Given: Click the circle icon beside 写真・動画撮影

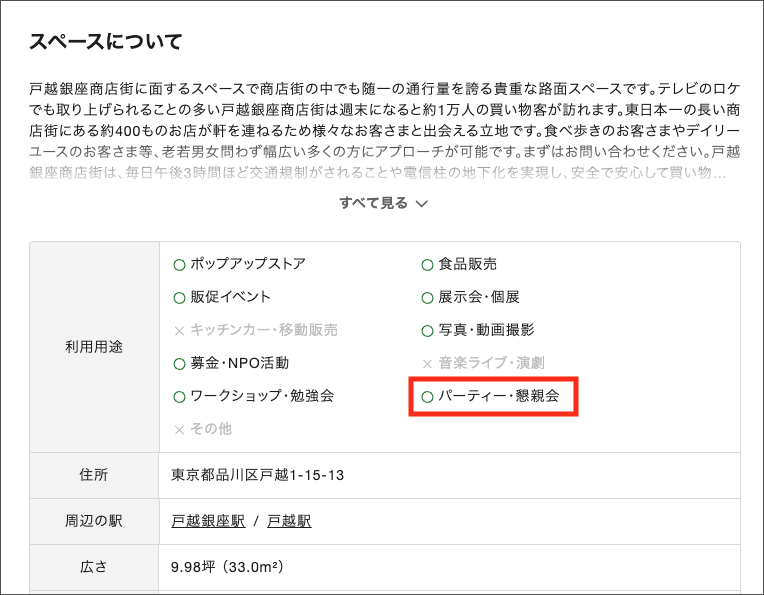Looking at the screenshot, I should (428, 330).
